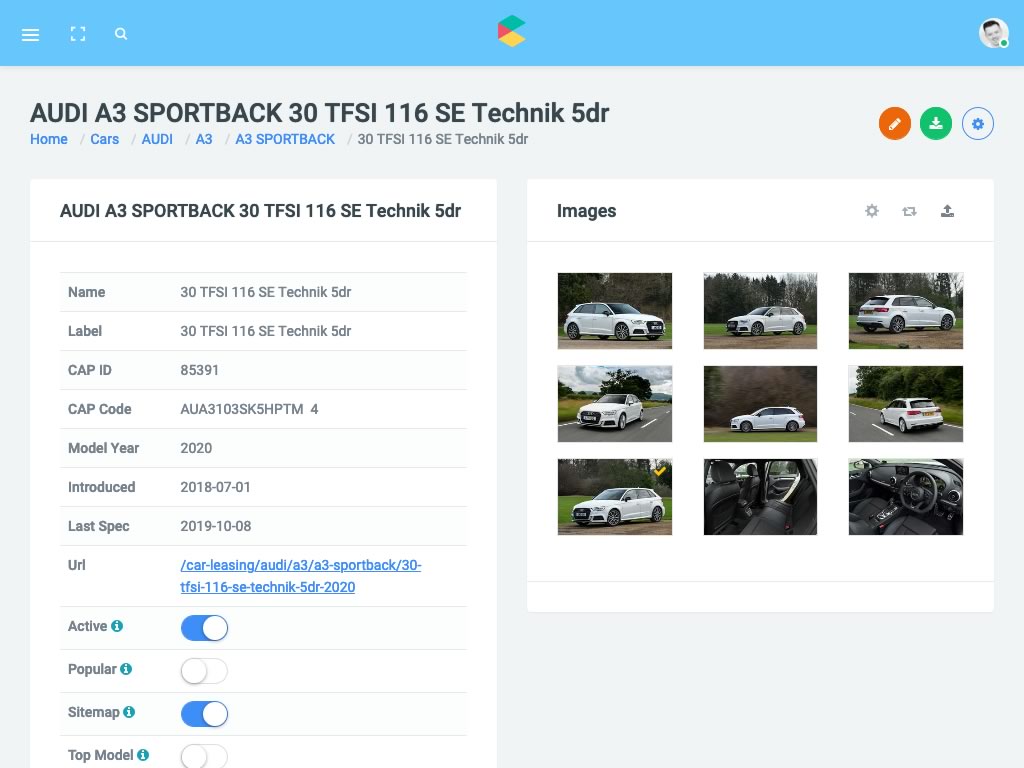Disable the Active toggle

tap(204, 628)
